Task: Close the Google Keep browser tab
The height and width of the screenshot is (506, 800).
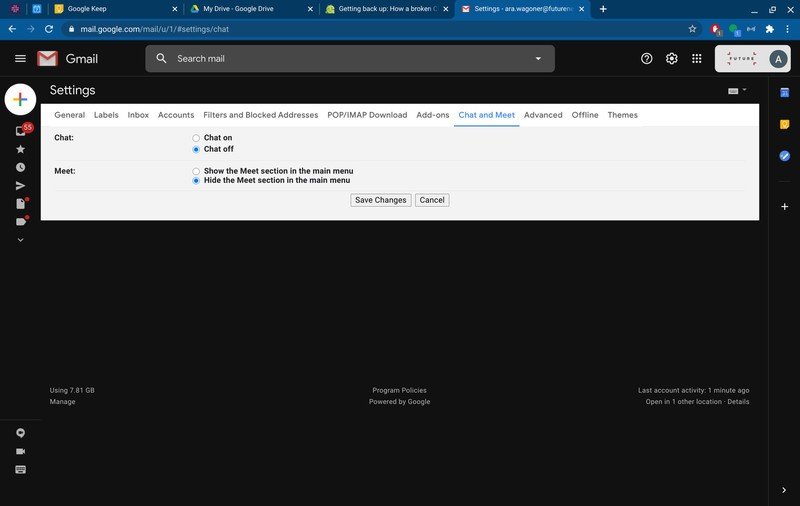Action: click(x=175, y=9)
